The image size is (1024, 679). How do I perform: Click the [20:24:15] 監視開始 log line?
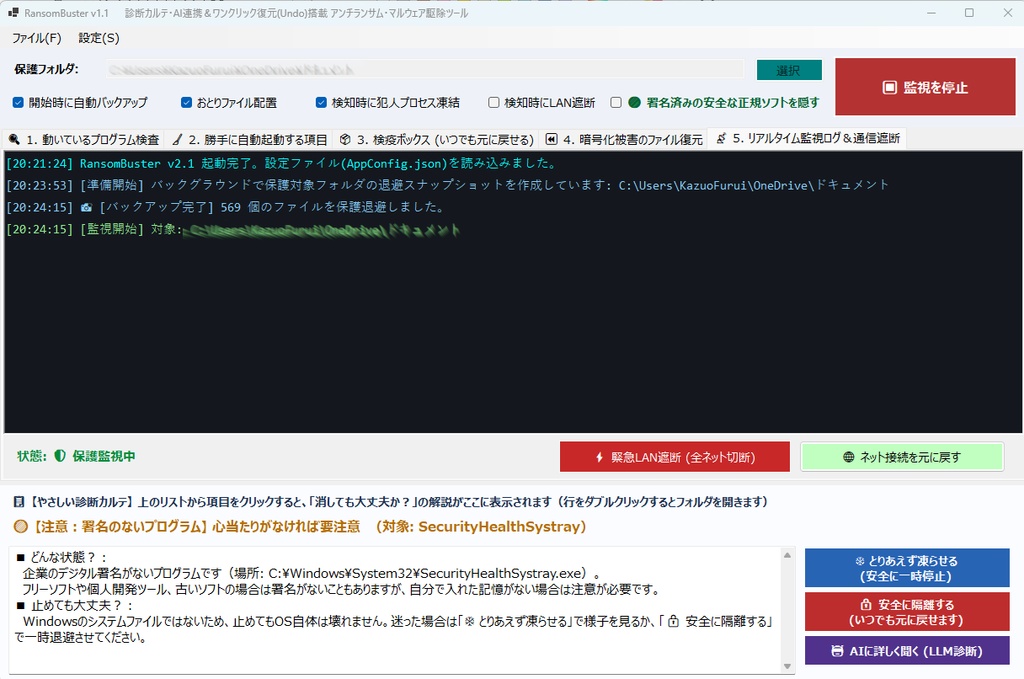[233, 229]
